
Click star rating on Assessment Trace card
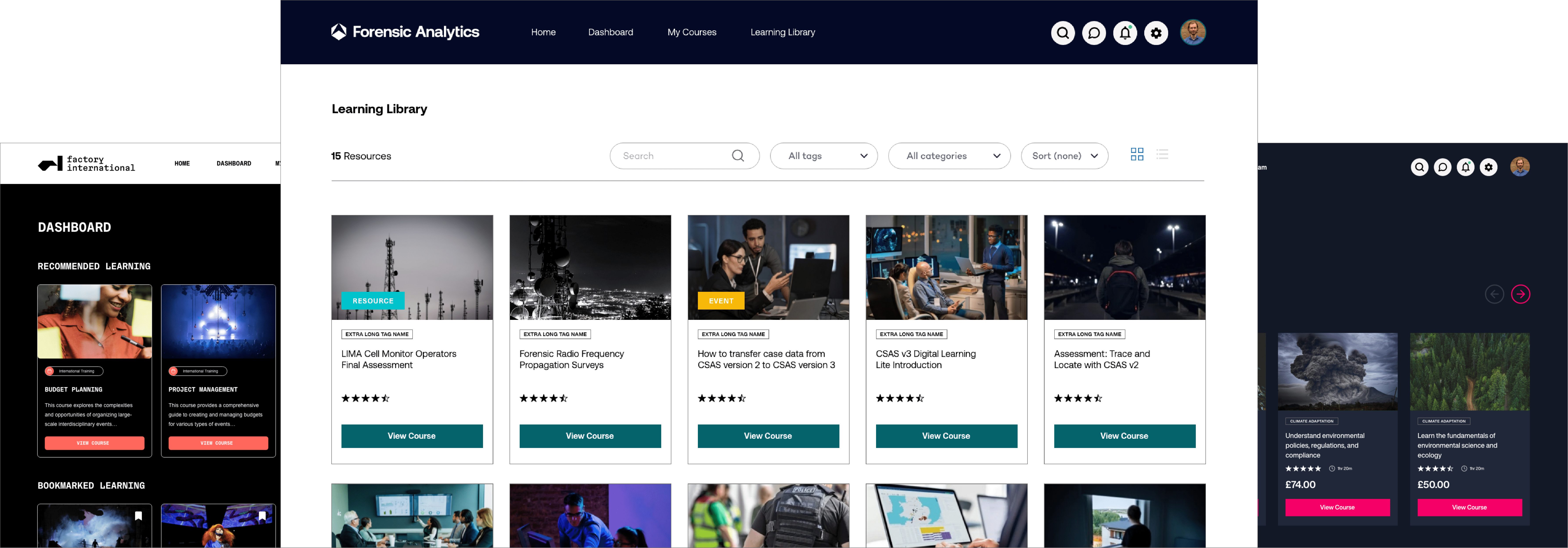click(x=1078, y=398)
